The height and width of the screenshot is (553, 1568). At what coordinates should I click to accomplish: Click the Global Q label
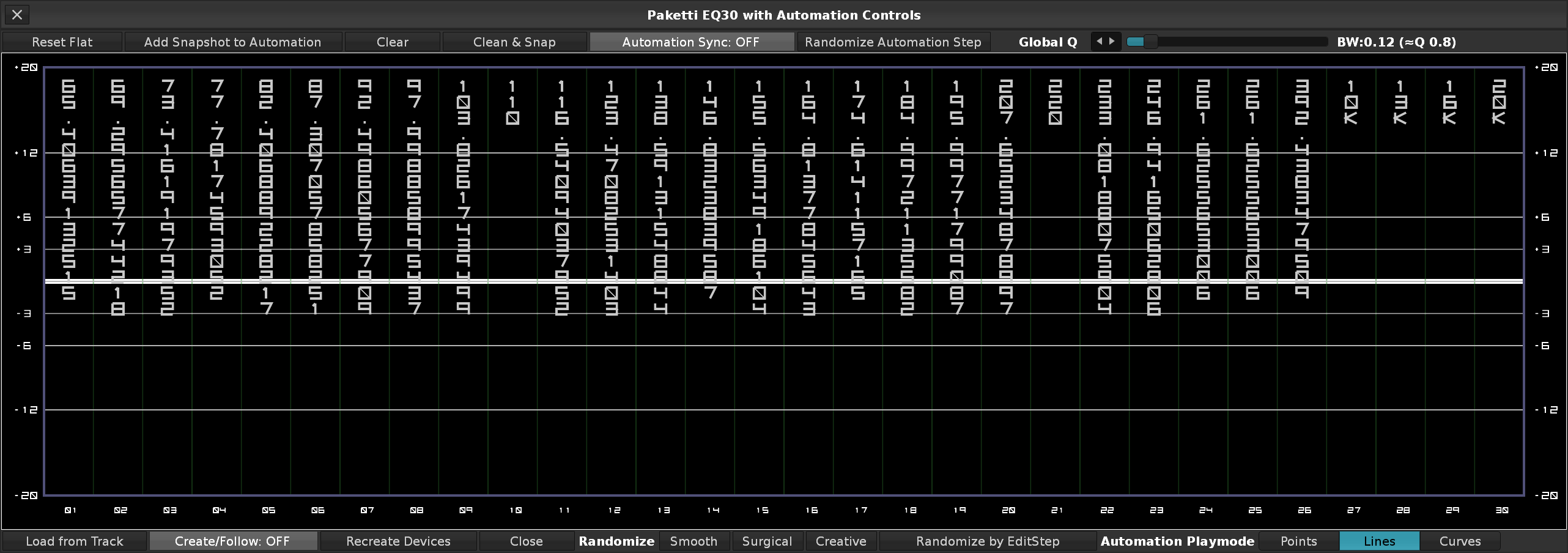[1048, 42]
